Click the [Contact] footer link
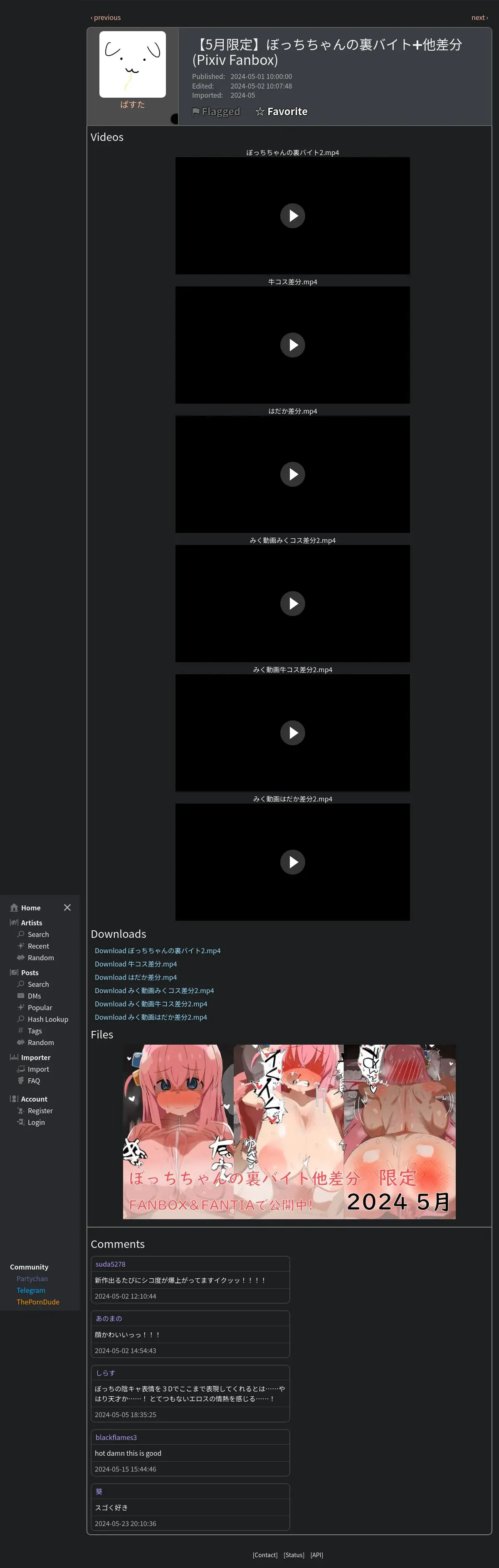This screenshot has height=1568, width=499. point(265,1555)
